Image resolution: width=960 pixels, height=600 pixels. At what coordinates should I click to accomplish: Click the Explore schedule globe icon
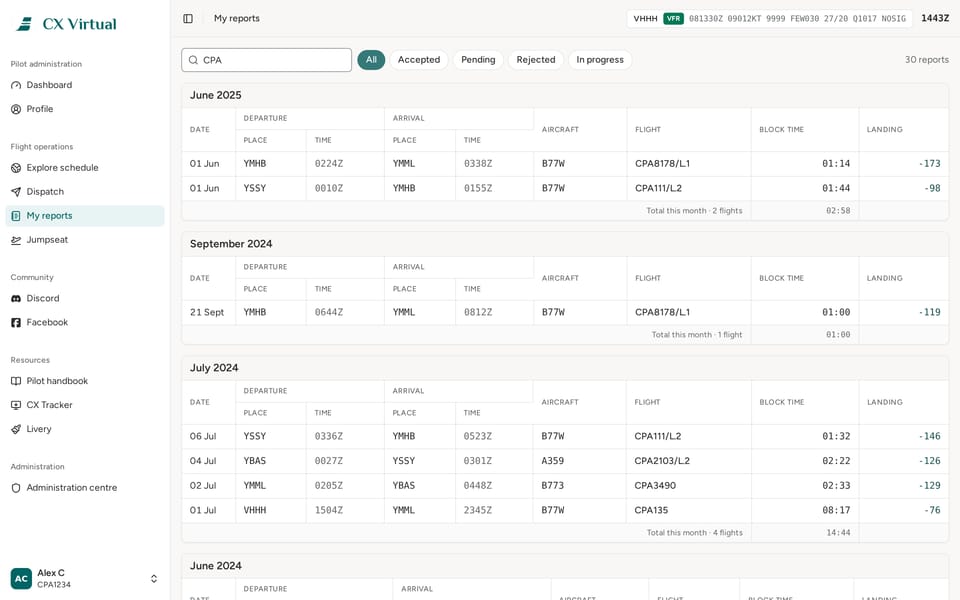click(16, 168)
